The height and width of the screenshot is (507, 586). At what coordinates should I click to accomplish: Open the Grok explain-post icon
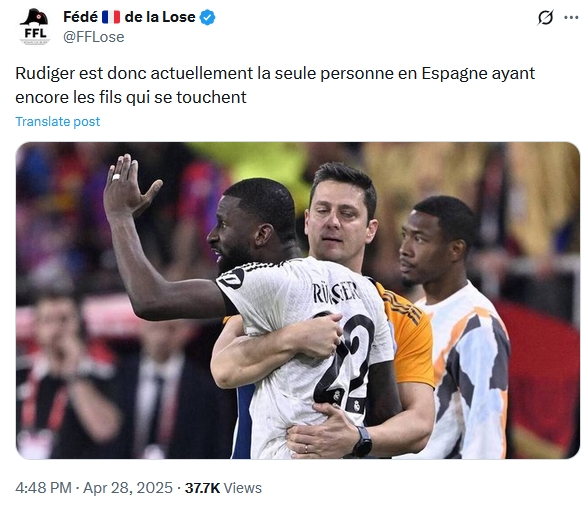[x=546, y=17]
